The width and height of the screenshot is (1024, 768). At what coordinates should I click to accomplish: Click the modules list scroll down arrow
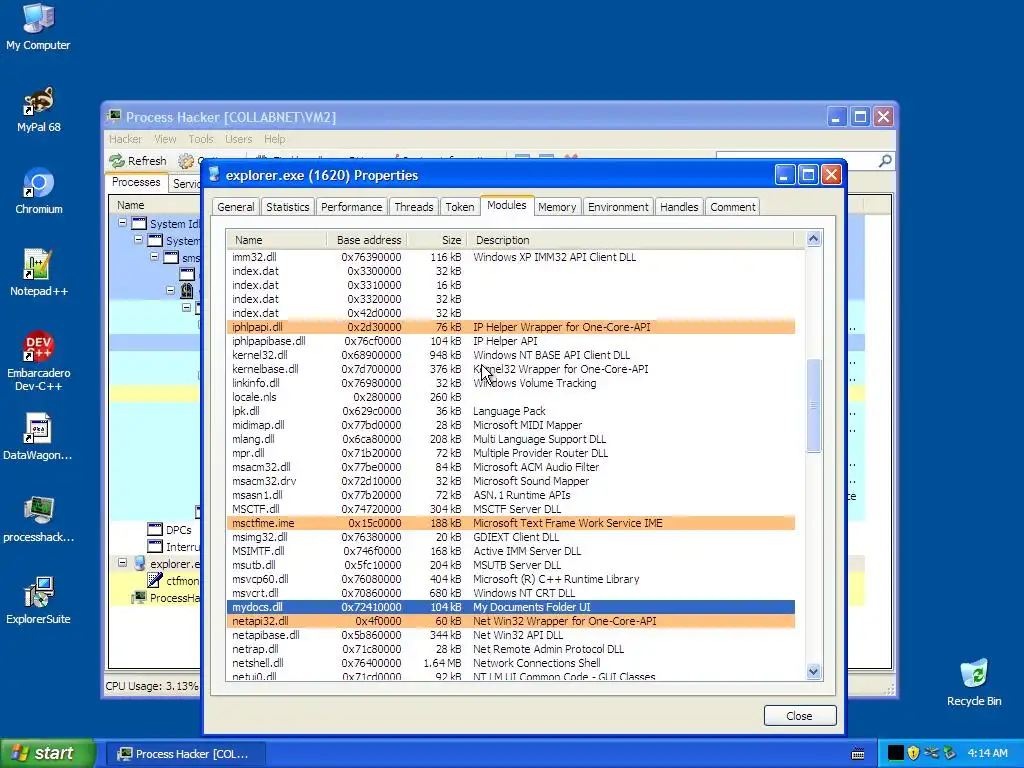click(813, 671)
